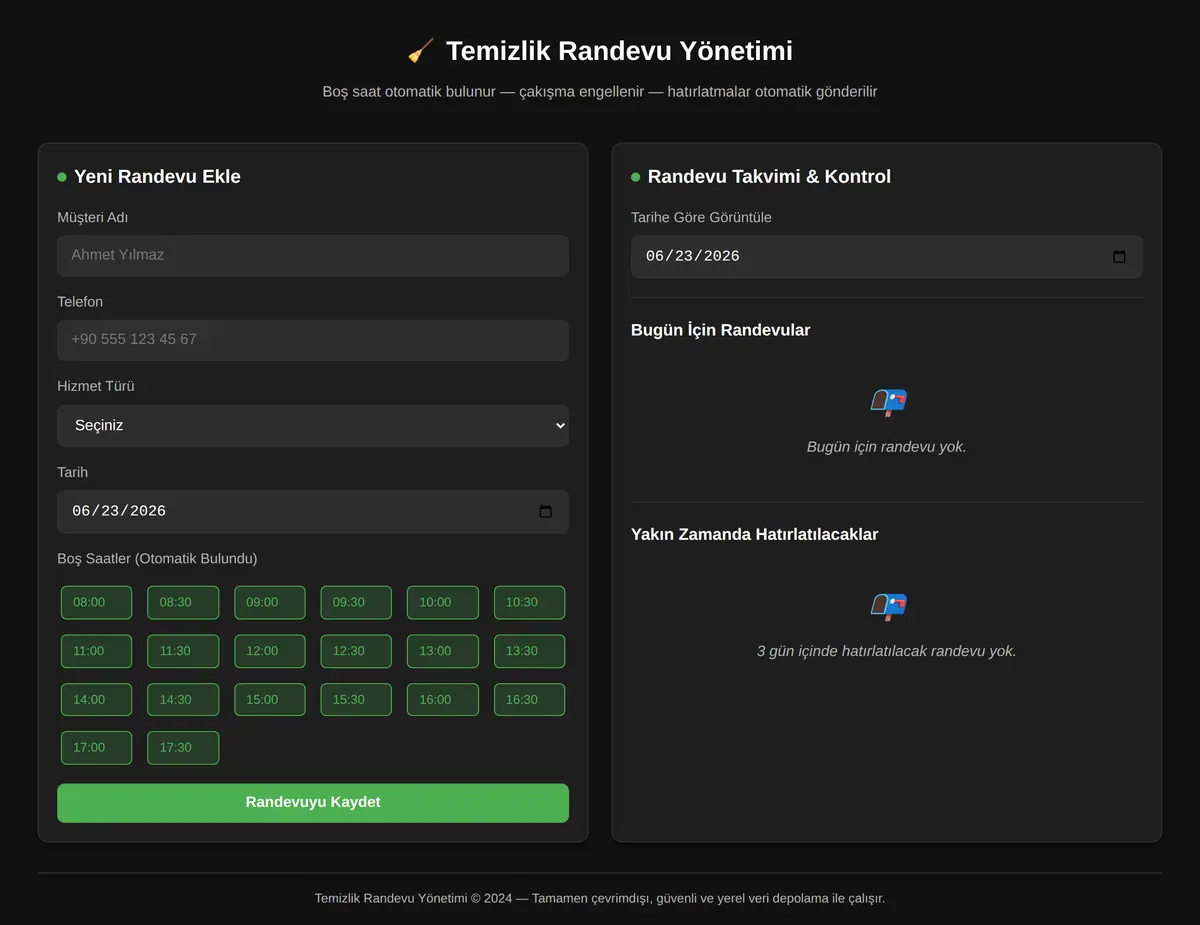
Task: Select the 17:30 time slot
Action: pos(183,748)
